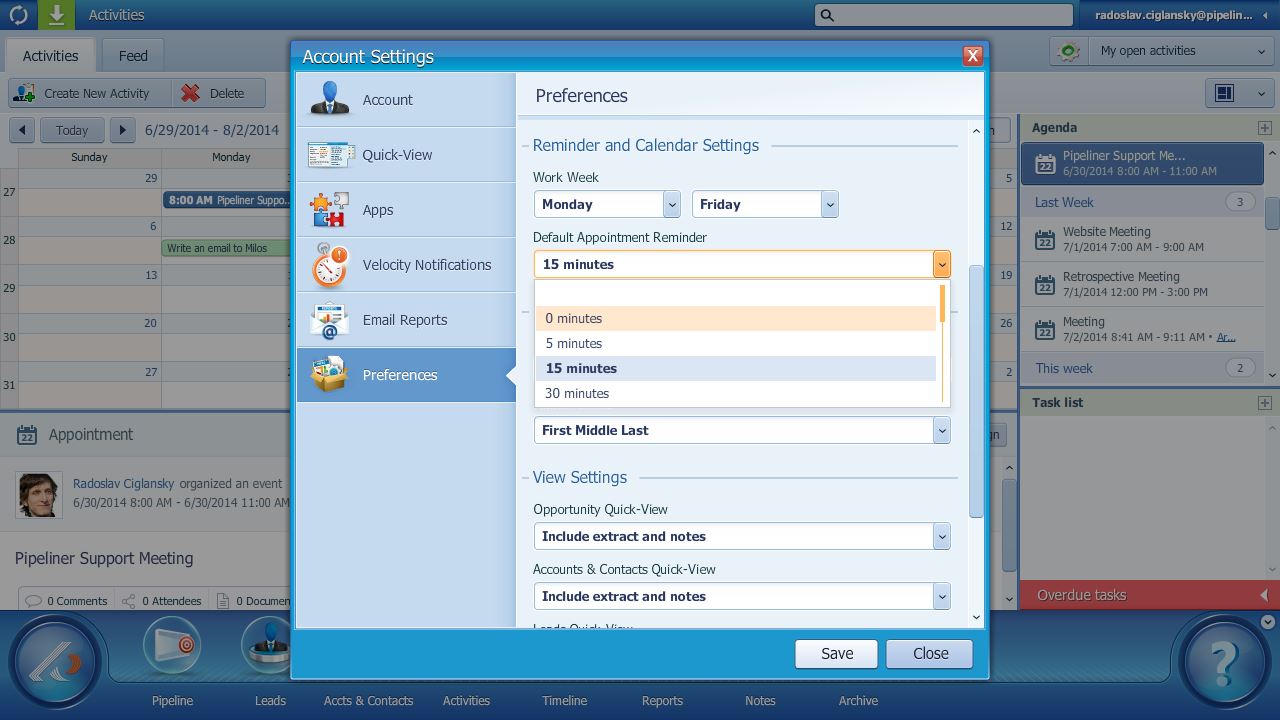Select 15 minutes in the dropdown list
Image resolution: width=1280 pixels, height=720 pixels.
coord(736,368)
